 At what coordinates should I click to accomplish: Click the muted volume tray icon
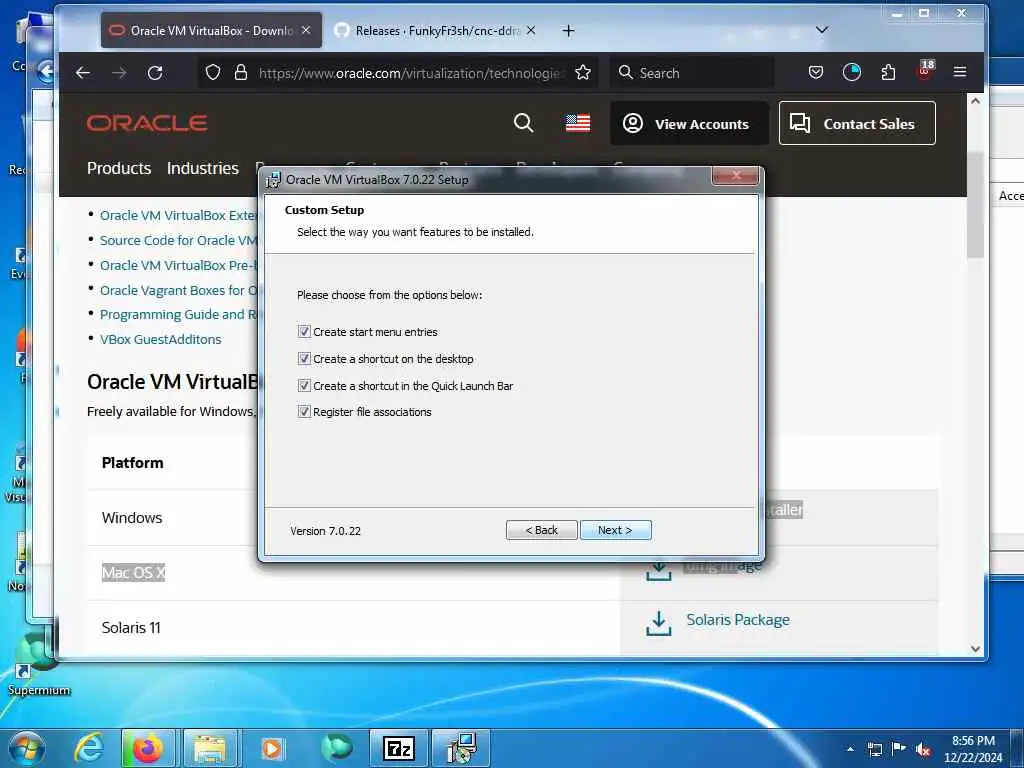(x=923, y=749)
